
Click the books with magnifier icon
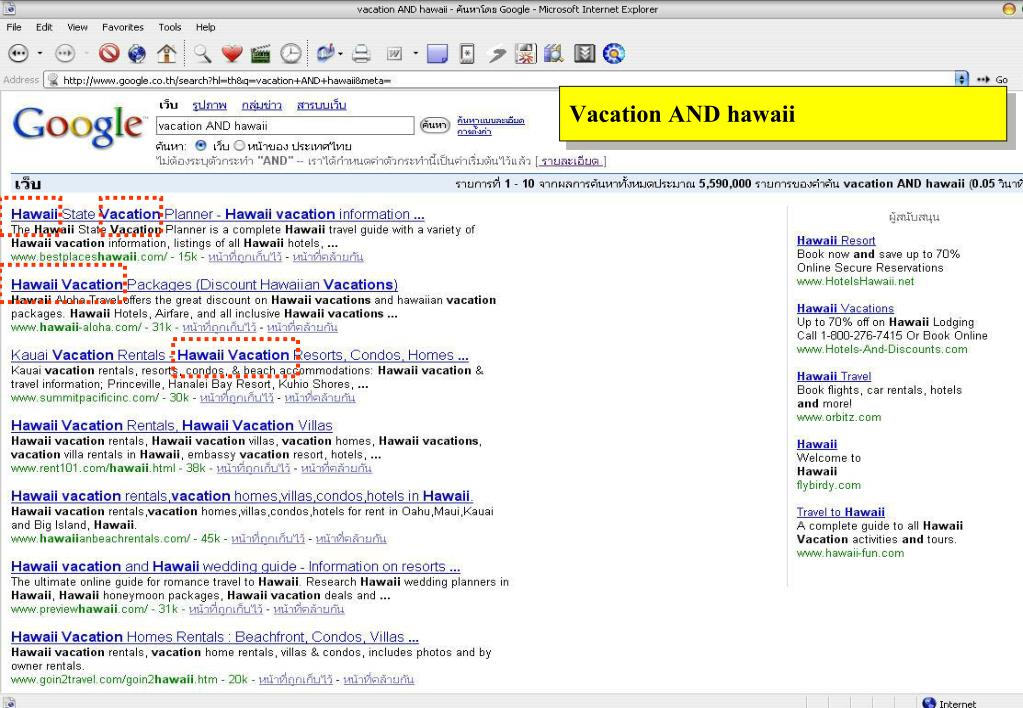[x=554, y=53]
